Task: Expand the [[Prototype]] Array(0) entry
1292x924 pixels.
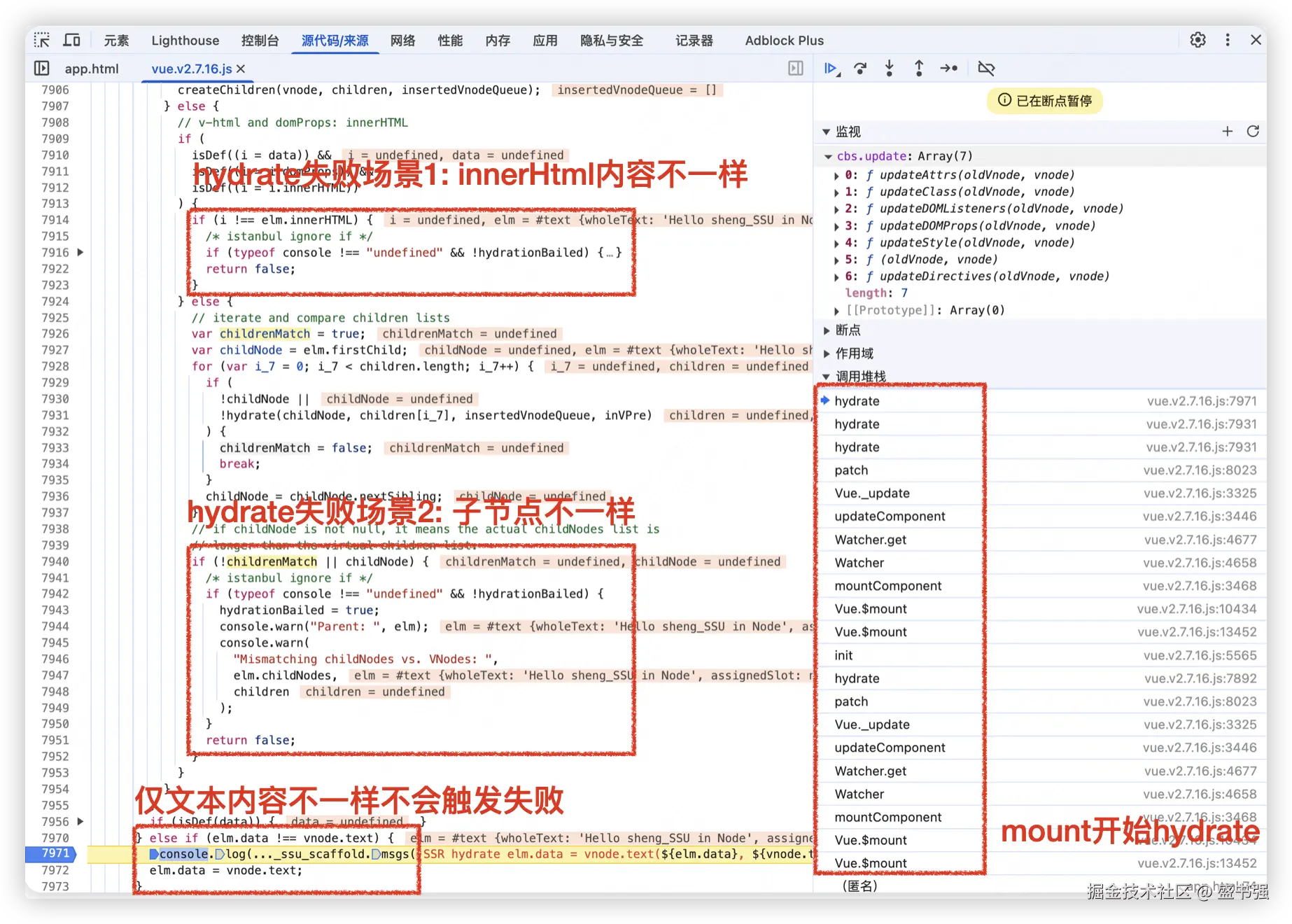Action: [836, 310]
